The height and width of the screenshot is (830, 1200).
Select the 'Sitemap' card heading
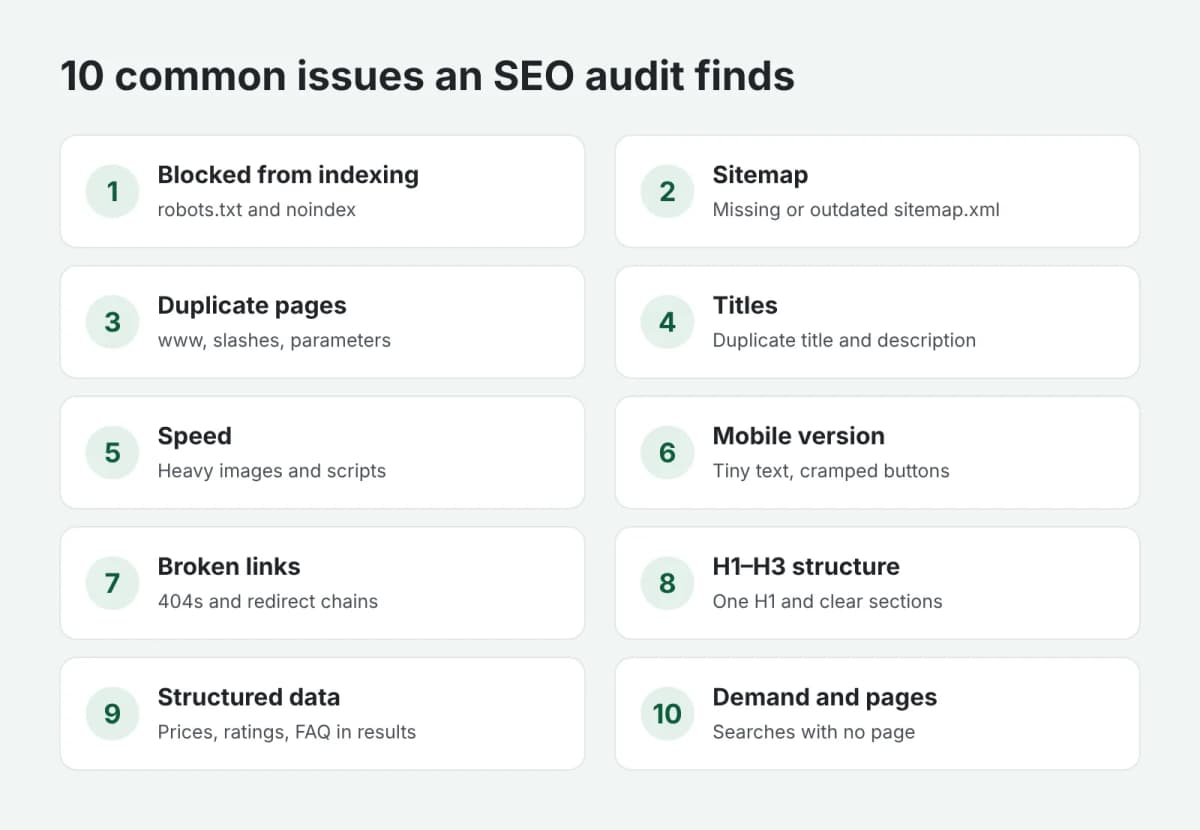(760, 175)
